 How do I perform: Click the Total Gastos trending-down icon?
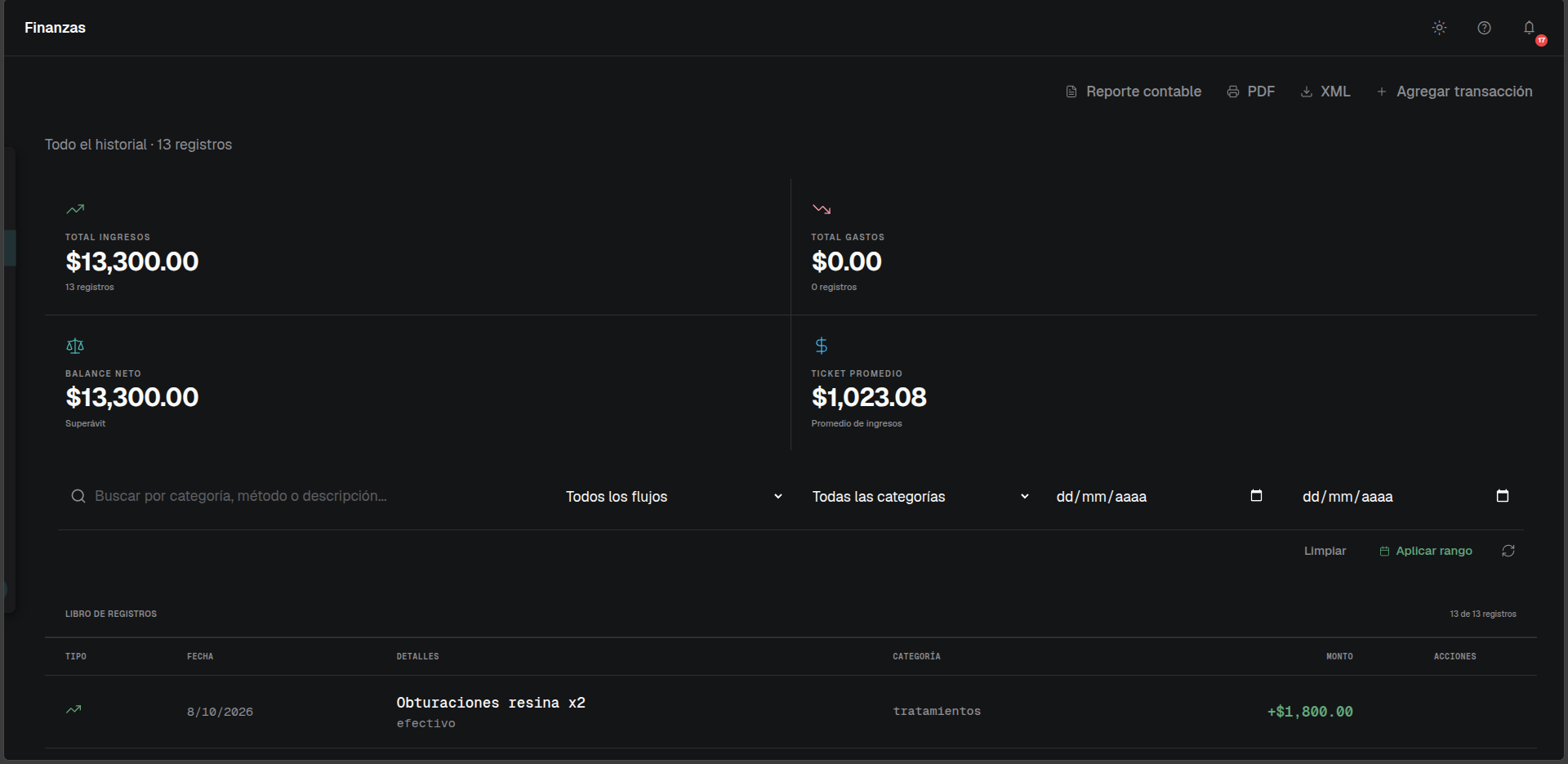[x=821, y=209]
